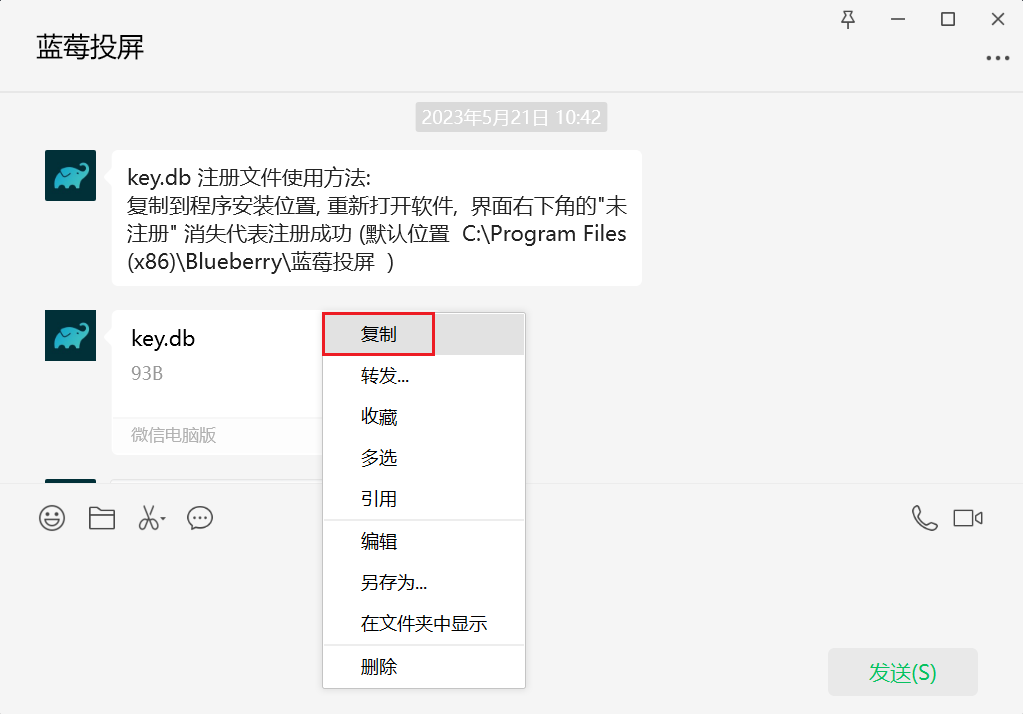Select 在文件夹中显示 menu entry
The image size is (1023, 714).
tap(424, 624)
